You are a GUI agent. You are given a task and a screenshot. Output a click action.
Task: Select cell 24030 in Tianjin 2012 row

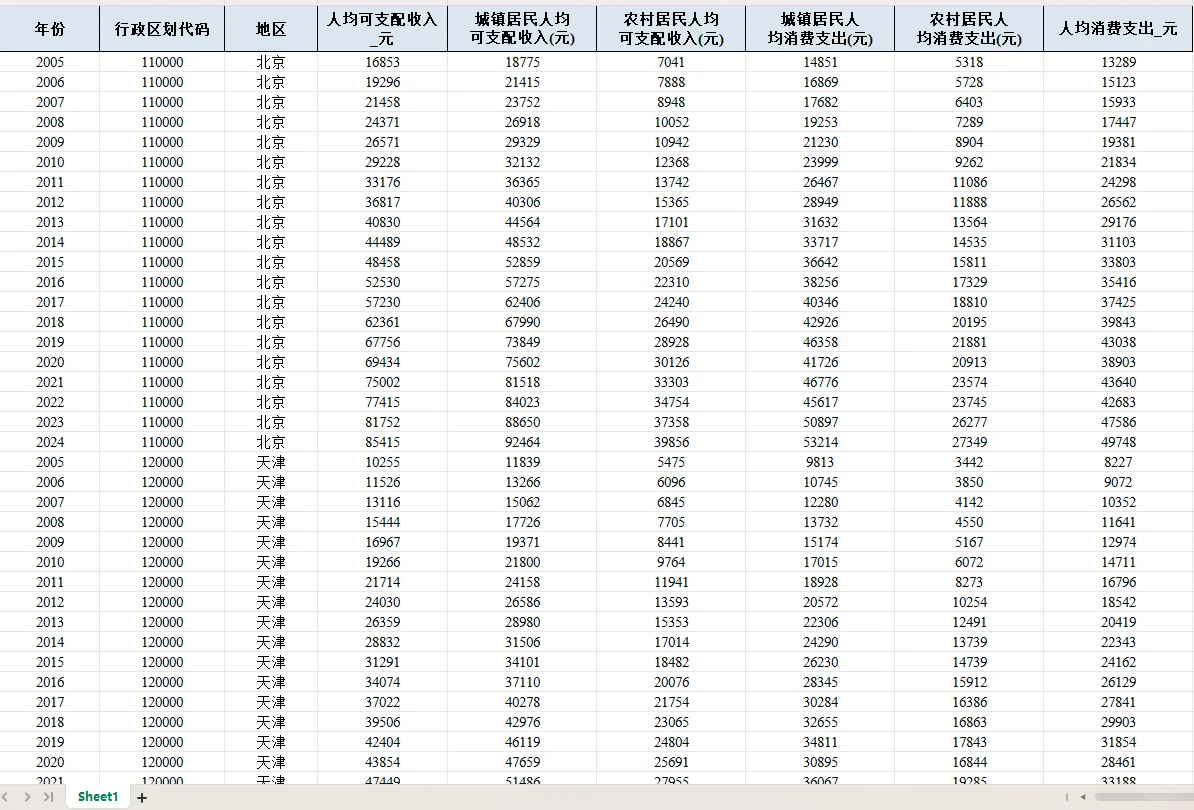382,602
